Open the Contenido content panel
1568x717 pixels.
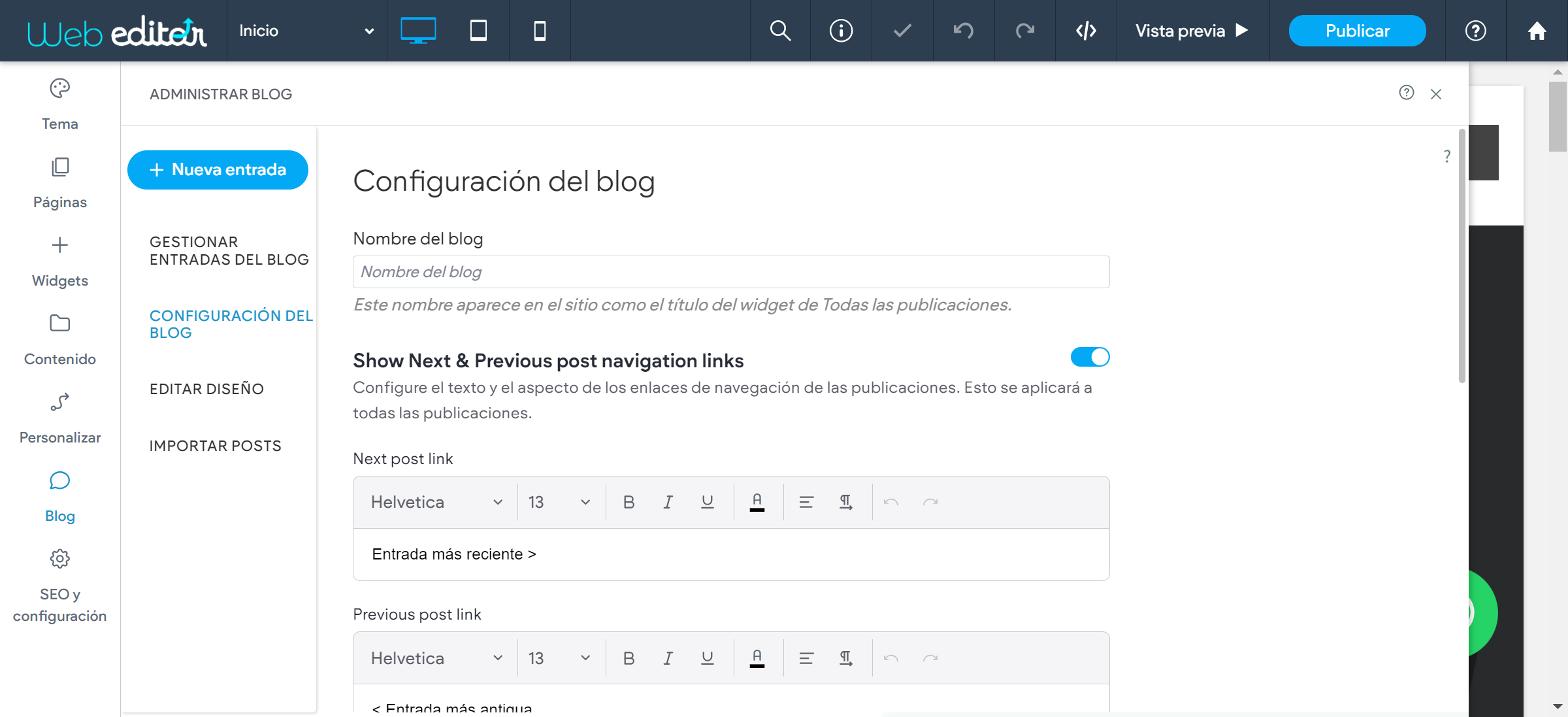click(59, 340)
